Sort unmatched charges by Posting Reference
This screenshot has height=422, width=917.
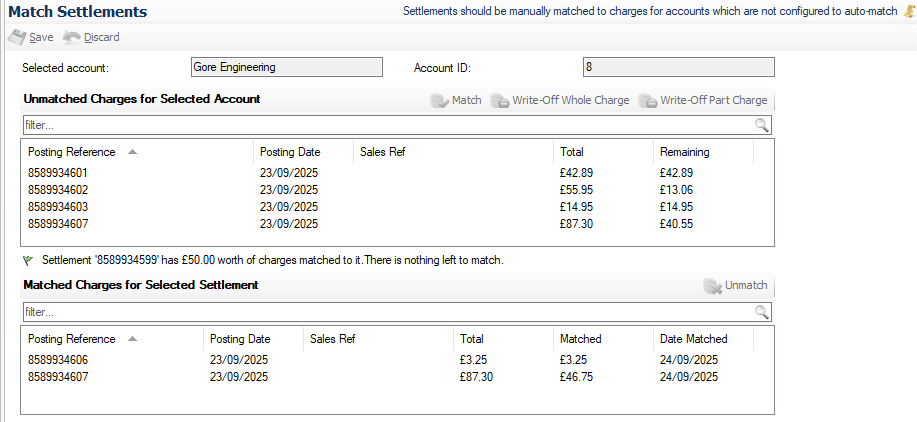(x=72, y=152)
